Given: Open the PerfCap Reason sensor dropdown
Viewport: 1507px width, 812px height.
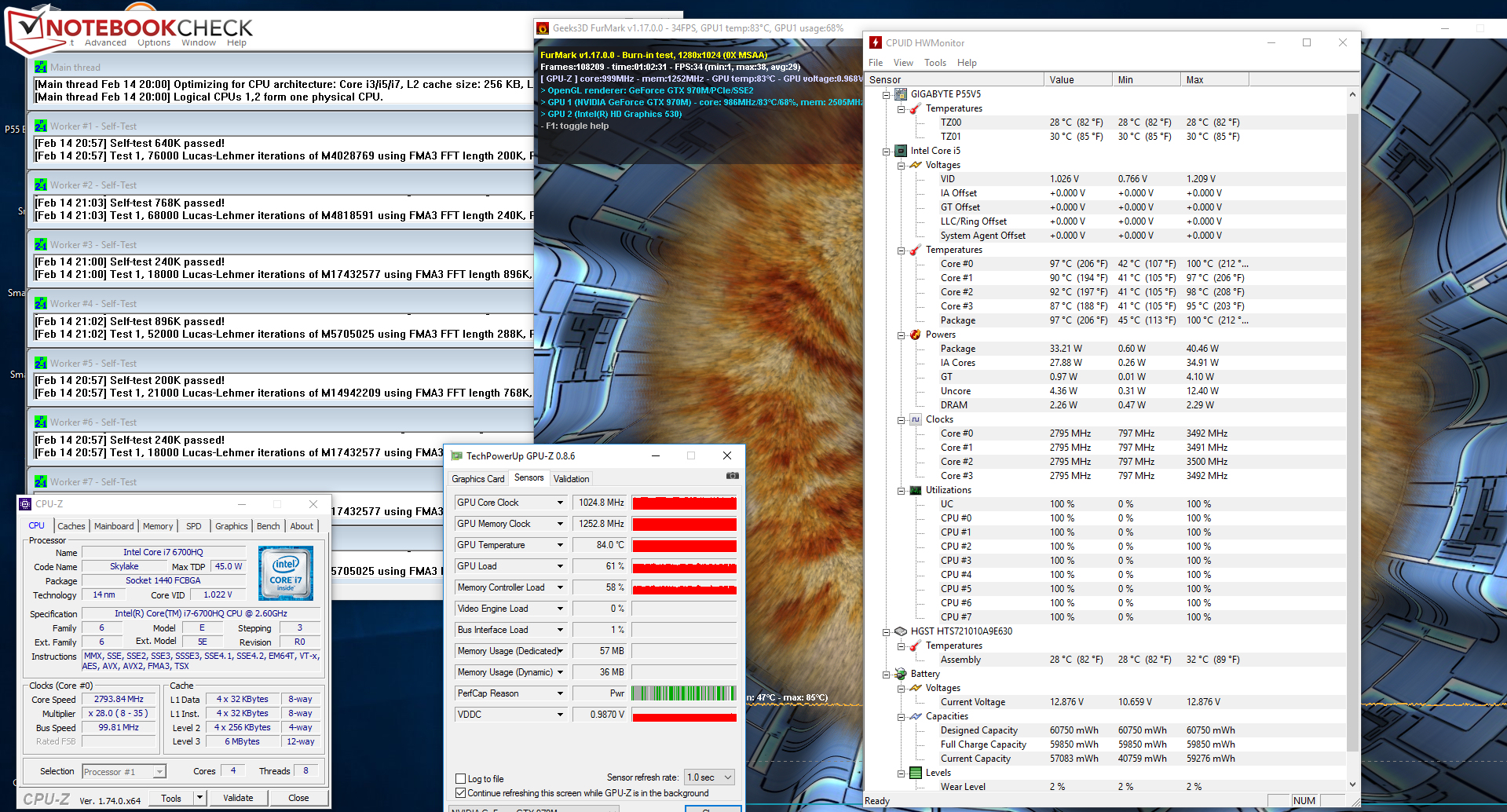Looking at the screenshot, I should tap(560, 693).
